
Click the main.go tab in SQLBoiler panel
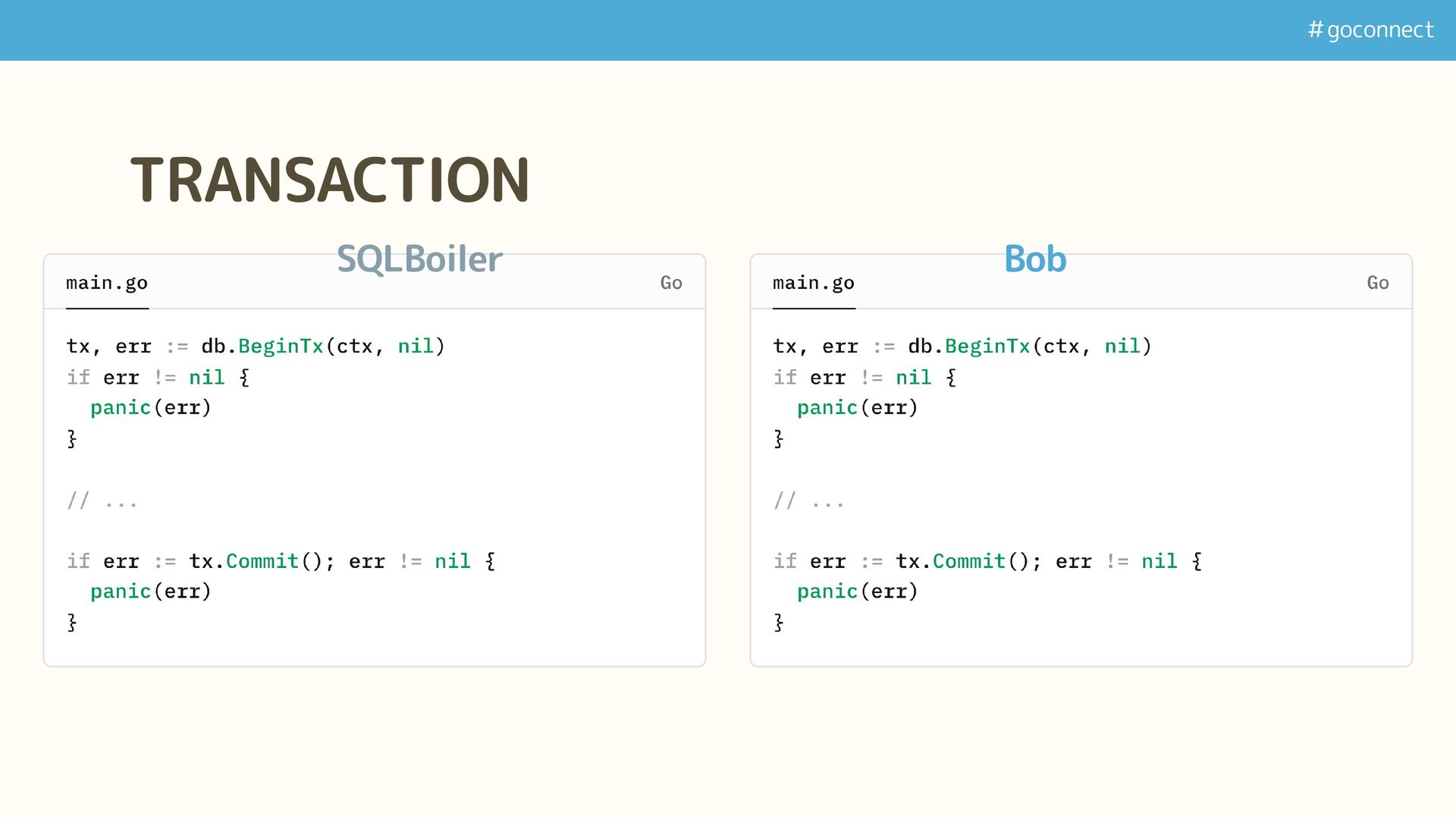107,283
